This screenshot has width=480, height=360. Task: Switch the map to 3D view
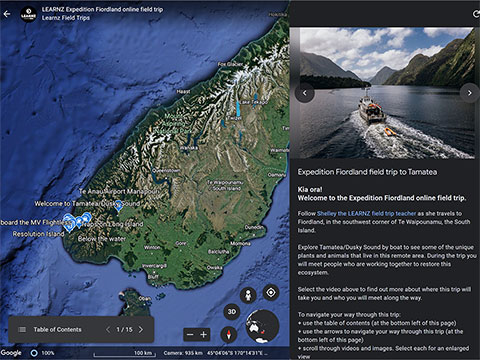[232, 312]
